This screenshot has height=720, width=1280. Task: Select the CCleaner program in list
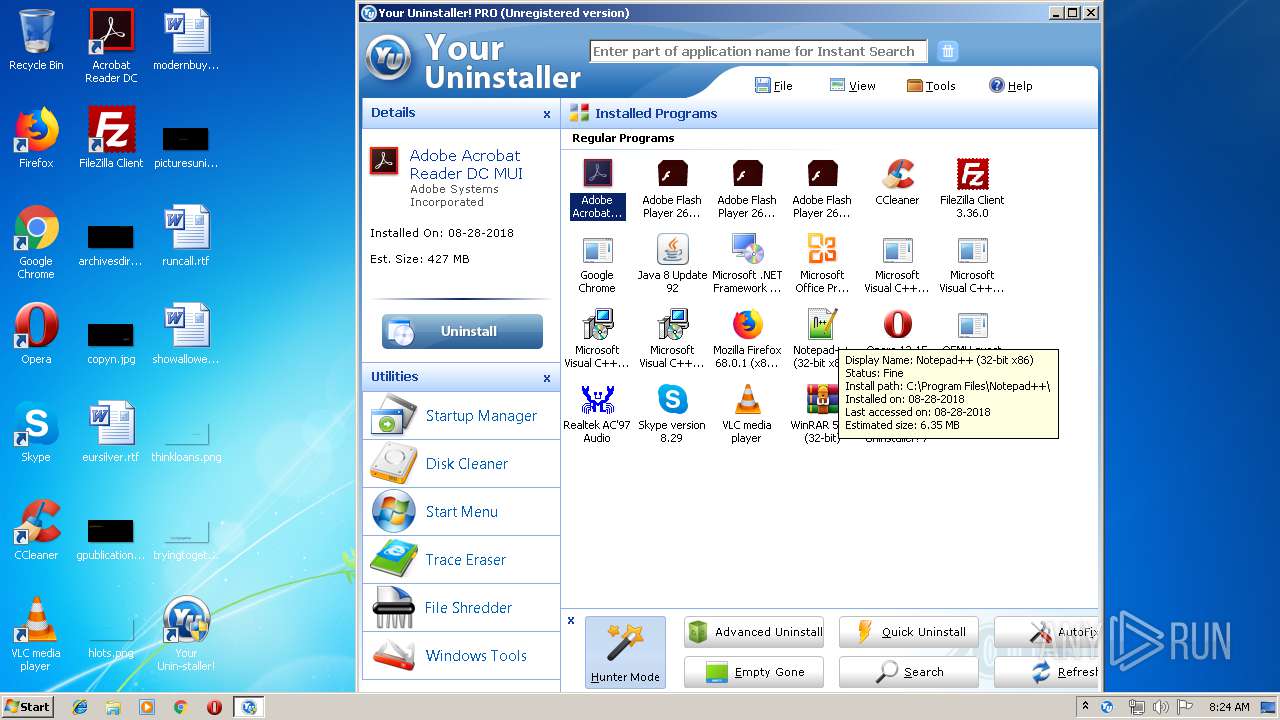click(x=897, y=182)
